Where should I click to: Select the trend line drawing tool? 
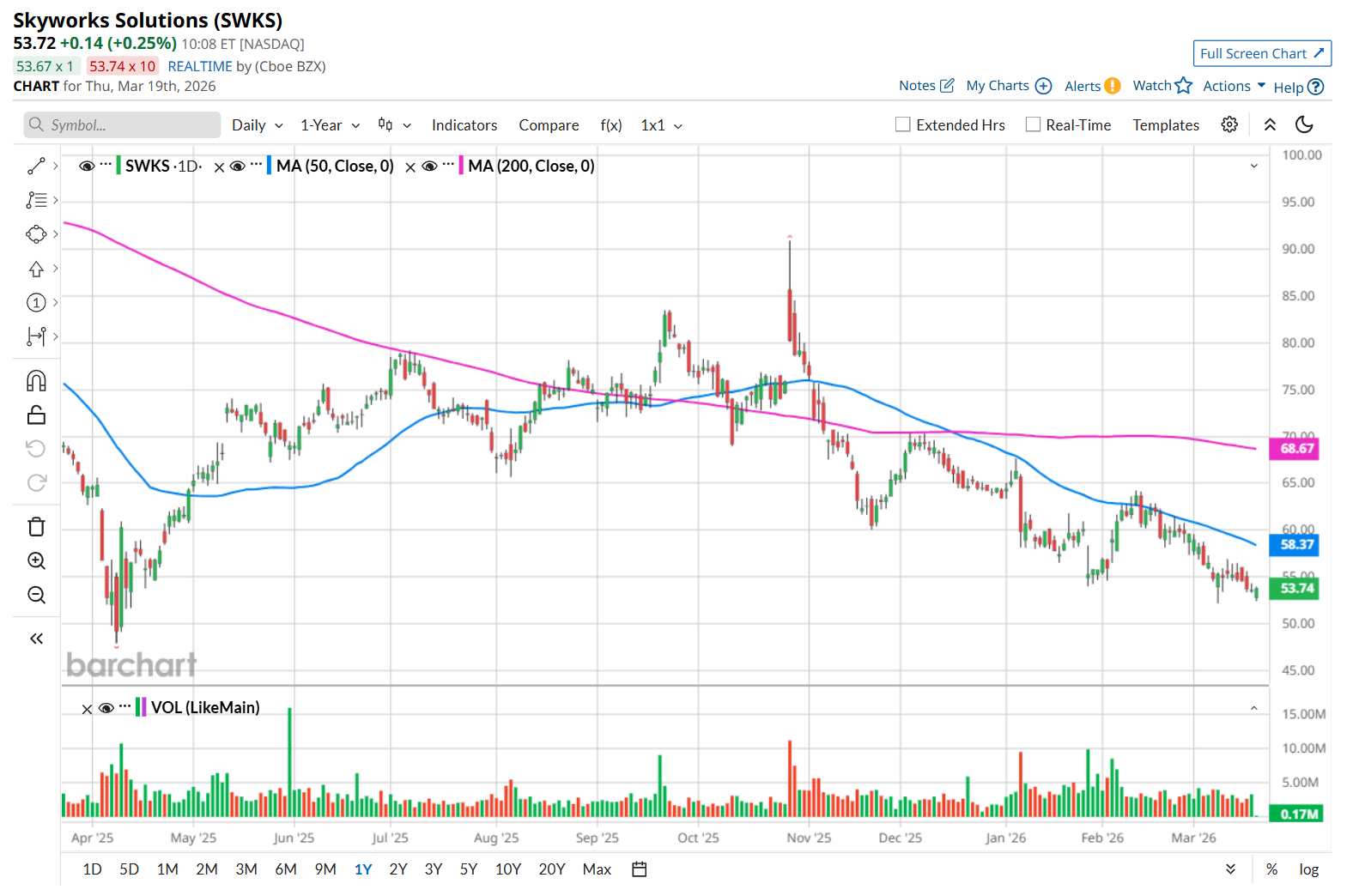point(36,166)
